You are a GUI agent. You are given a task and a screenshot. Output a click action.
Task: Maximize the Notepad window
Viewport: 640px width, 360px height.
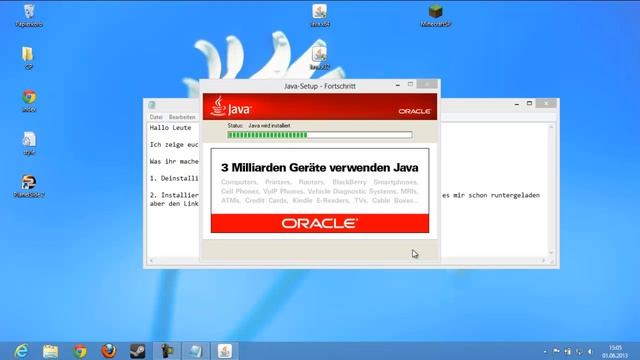pyautogui.click(x=529, y=104)
